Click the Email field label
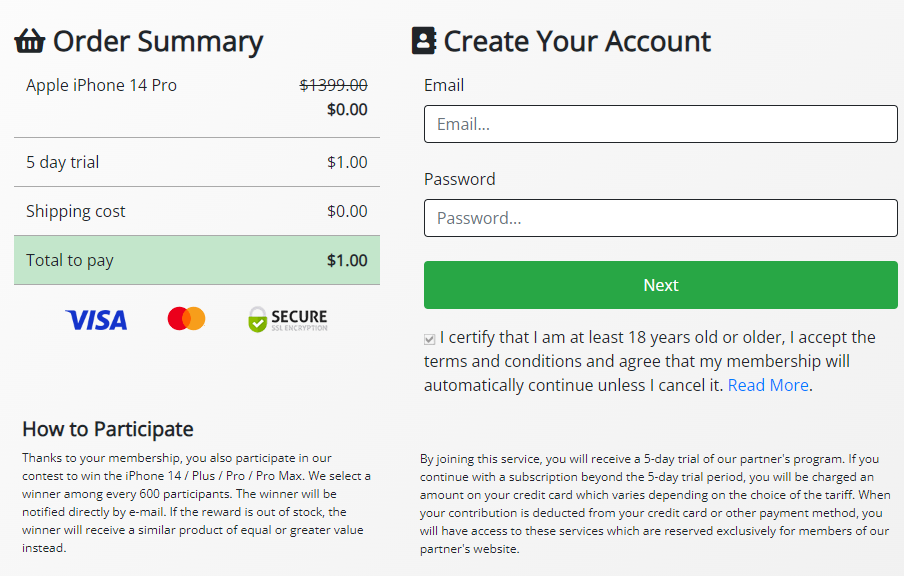904x576 pixels. pyautogui.click(x=444, y=86)
